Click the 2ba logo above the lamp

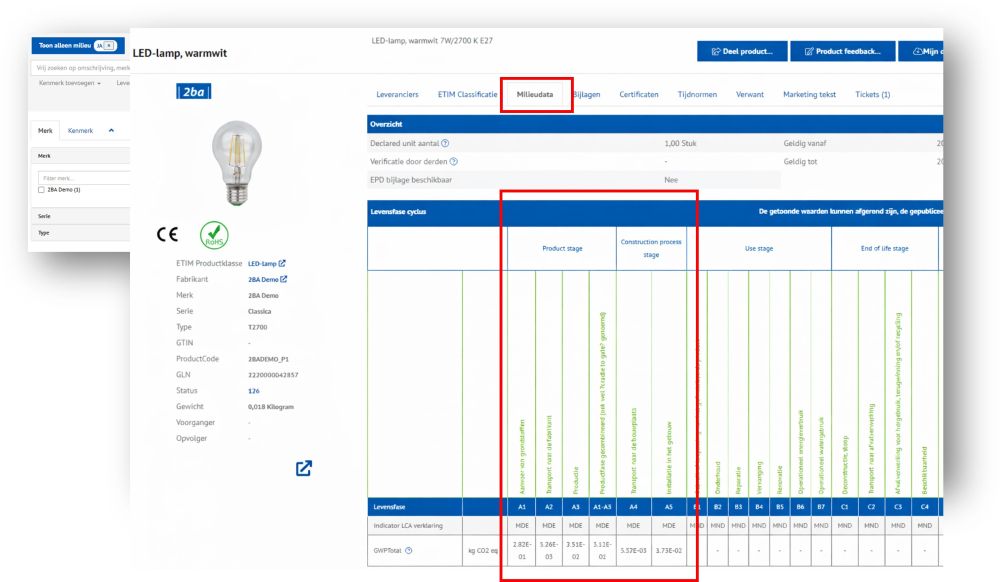193,93
